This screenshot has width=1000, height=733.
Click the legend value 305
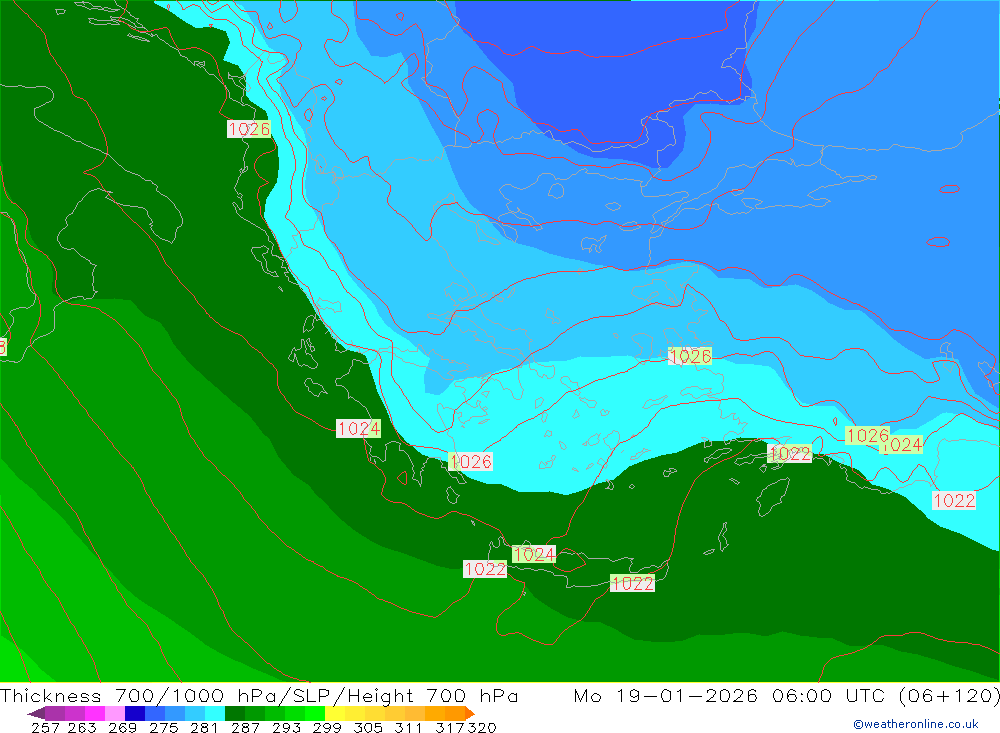(x=367, y=727)
